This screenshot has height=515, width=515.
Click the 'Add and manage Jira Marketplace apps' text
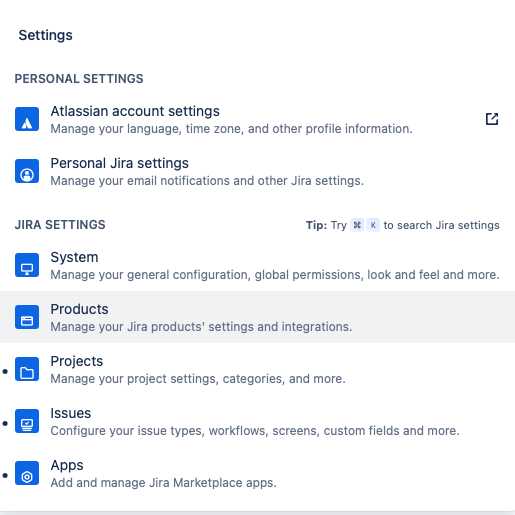click(x=164, y=483)
